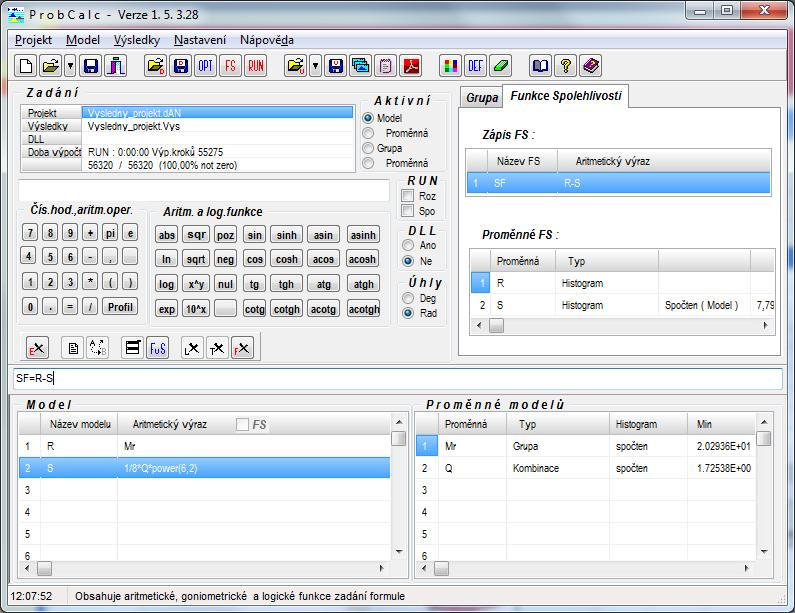This screenshot has height=613, width=795.
Task: Select Proměnná radio below Model
Action: click(368, 133)
